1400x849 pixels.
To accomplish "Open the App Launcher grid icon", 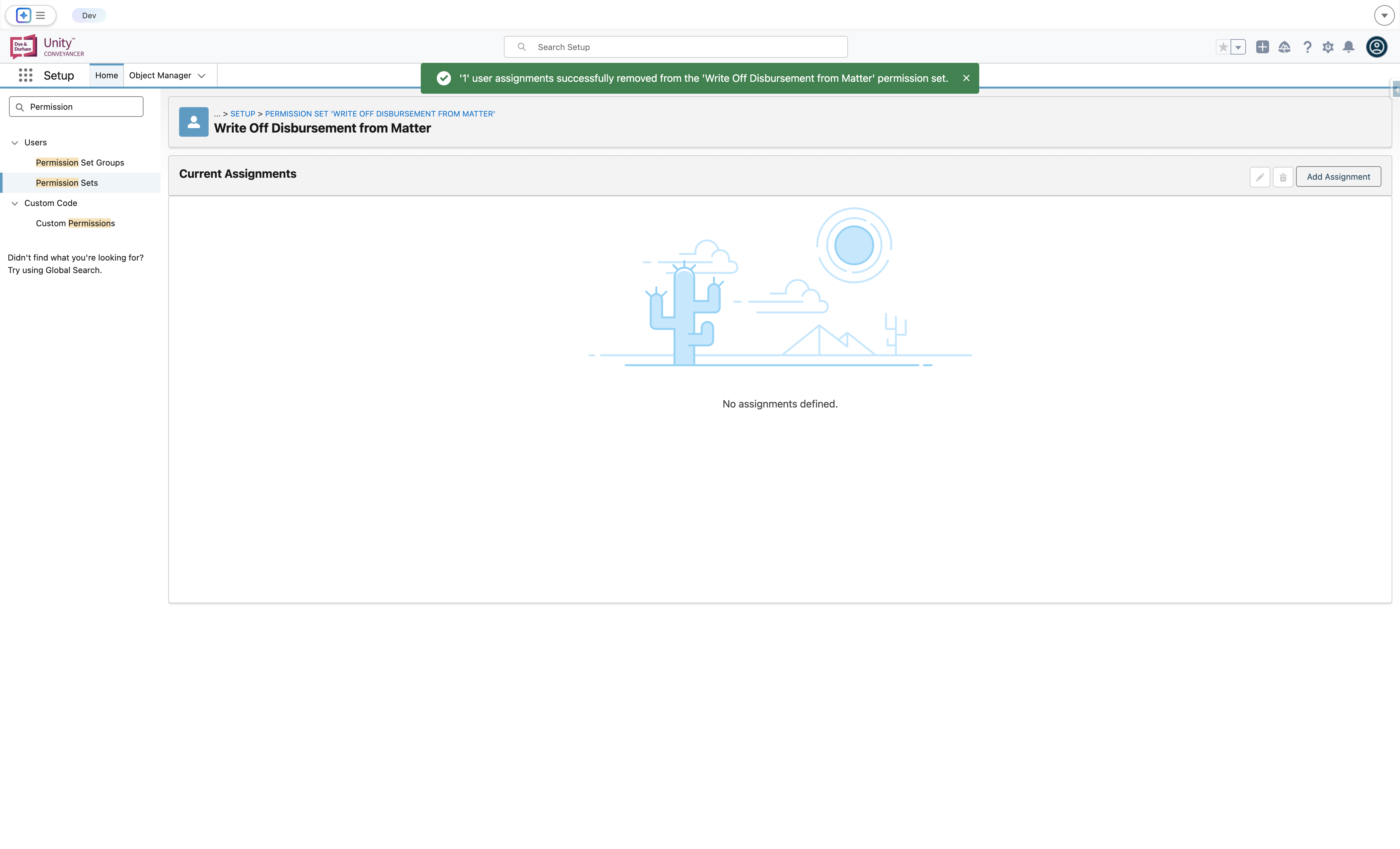I will [26, 75].
